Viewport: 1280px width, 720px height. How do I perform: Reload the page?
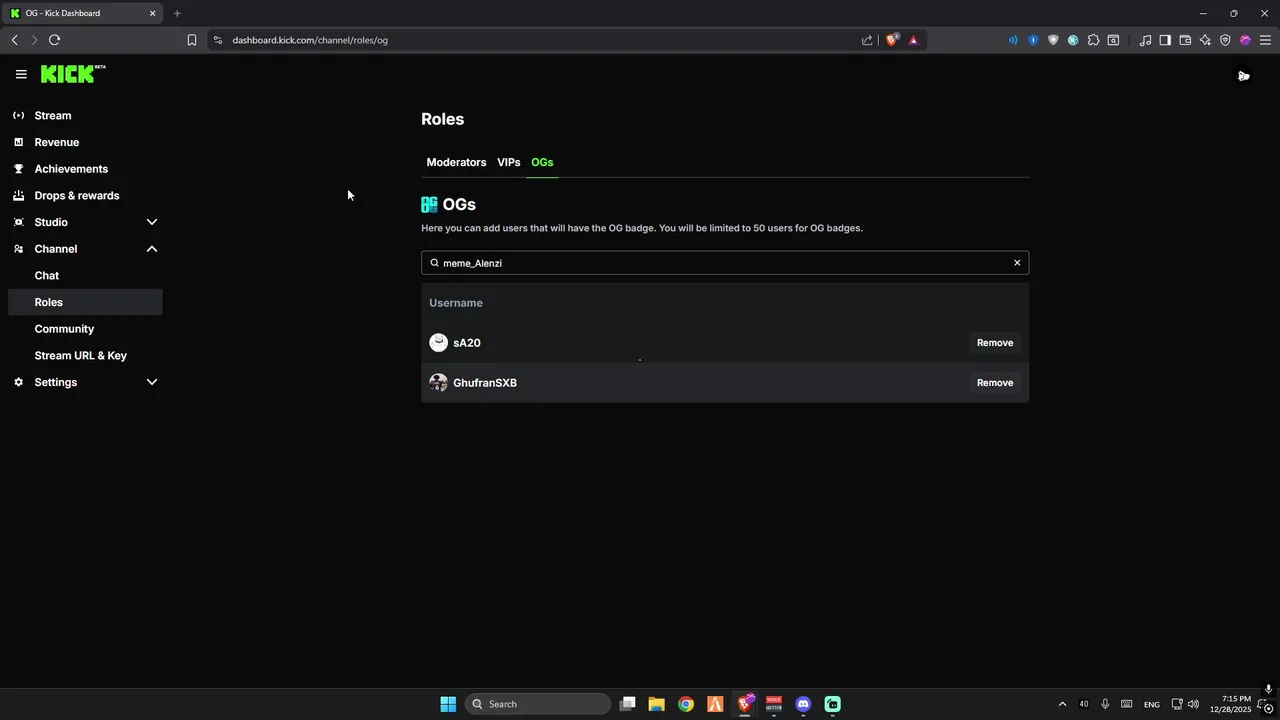[54, 40]
